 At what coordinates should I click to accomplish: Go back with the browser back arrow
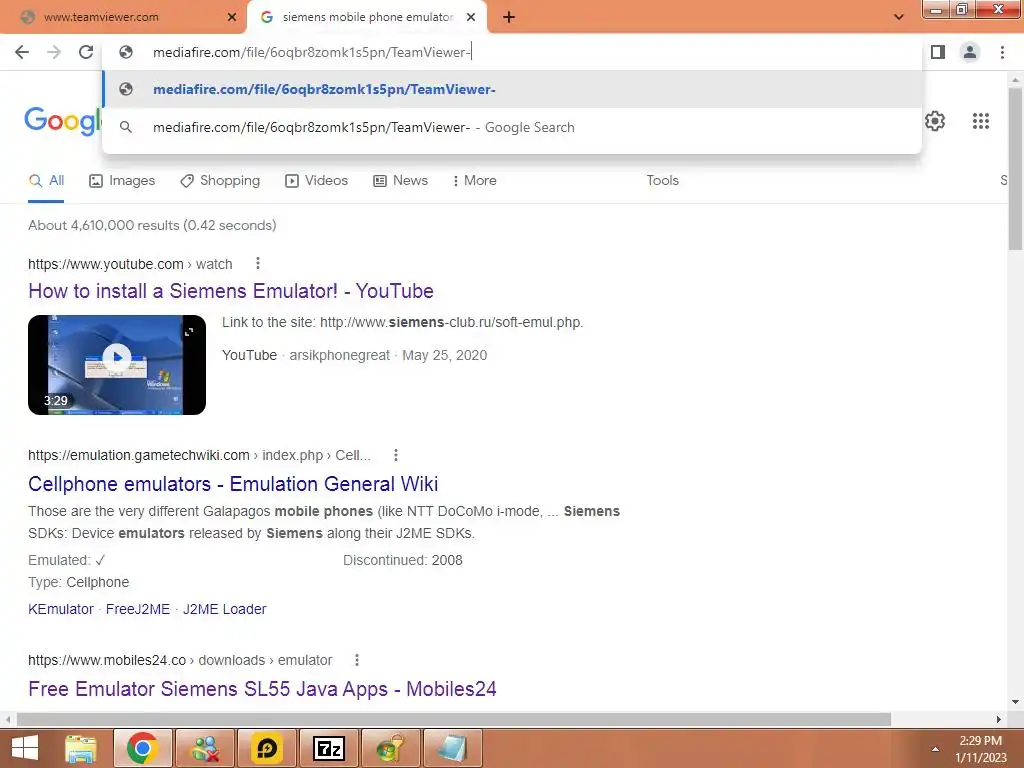(22, 52)
